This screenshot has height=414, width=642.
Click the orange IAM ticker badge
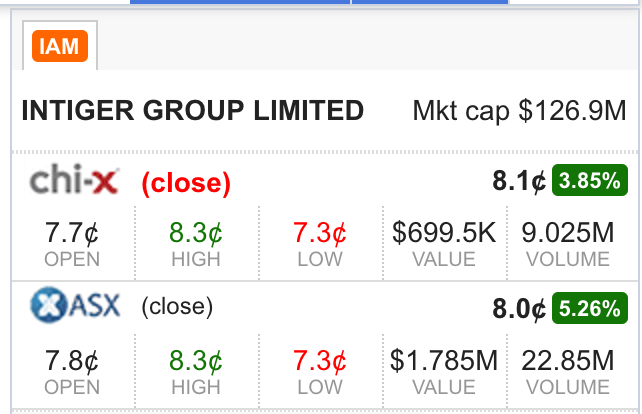[60, 46]
